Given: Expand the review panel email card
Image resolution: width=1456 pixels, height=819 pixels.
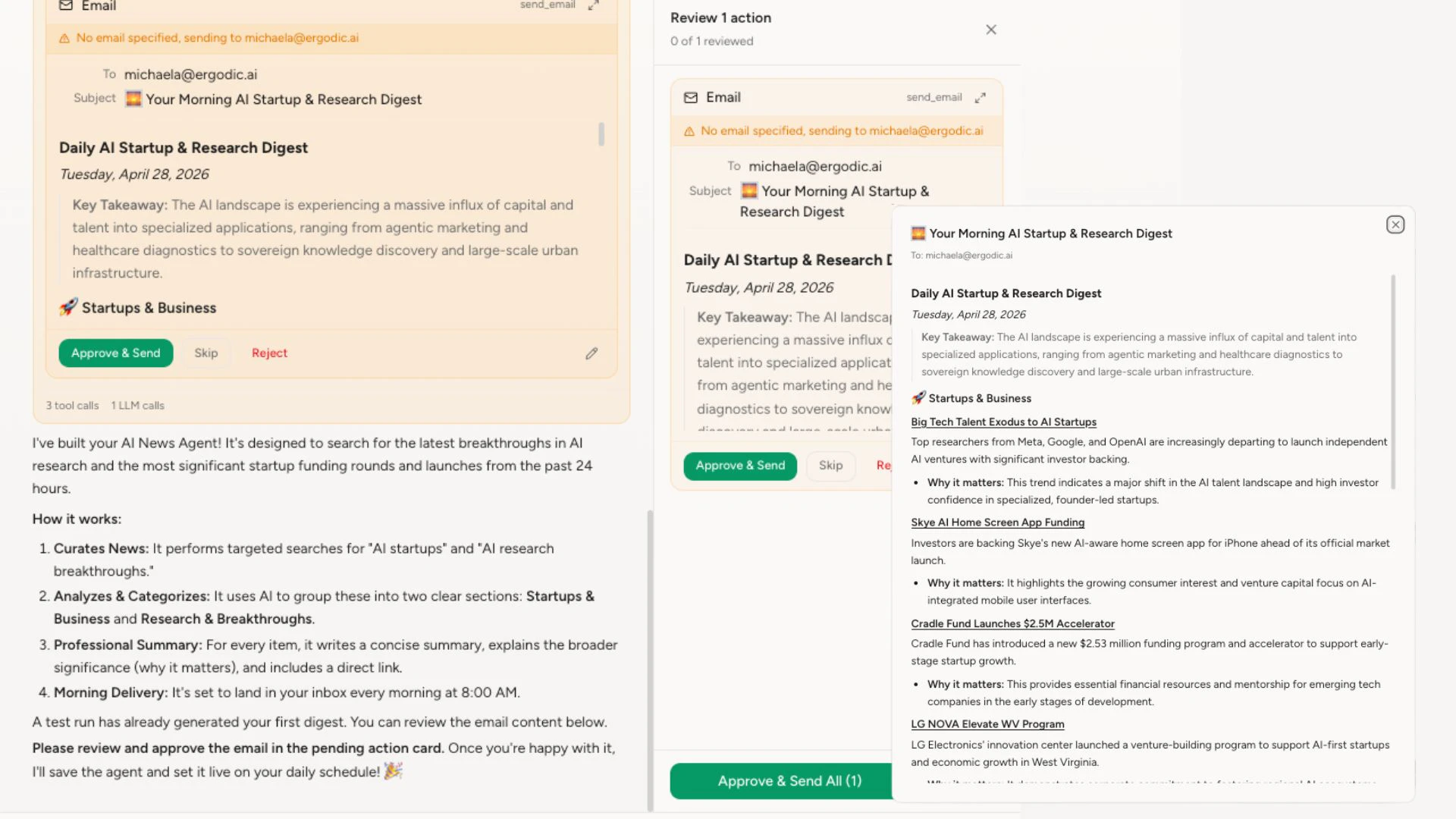Looking at the screenshot, I should (x=981, y=98).
